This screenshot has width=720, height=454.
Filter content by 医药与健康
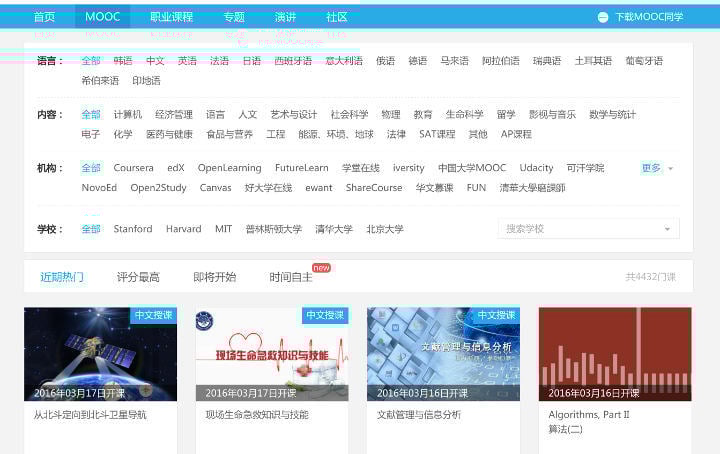pos(169,135)
